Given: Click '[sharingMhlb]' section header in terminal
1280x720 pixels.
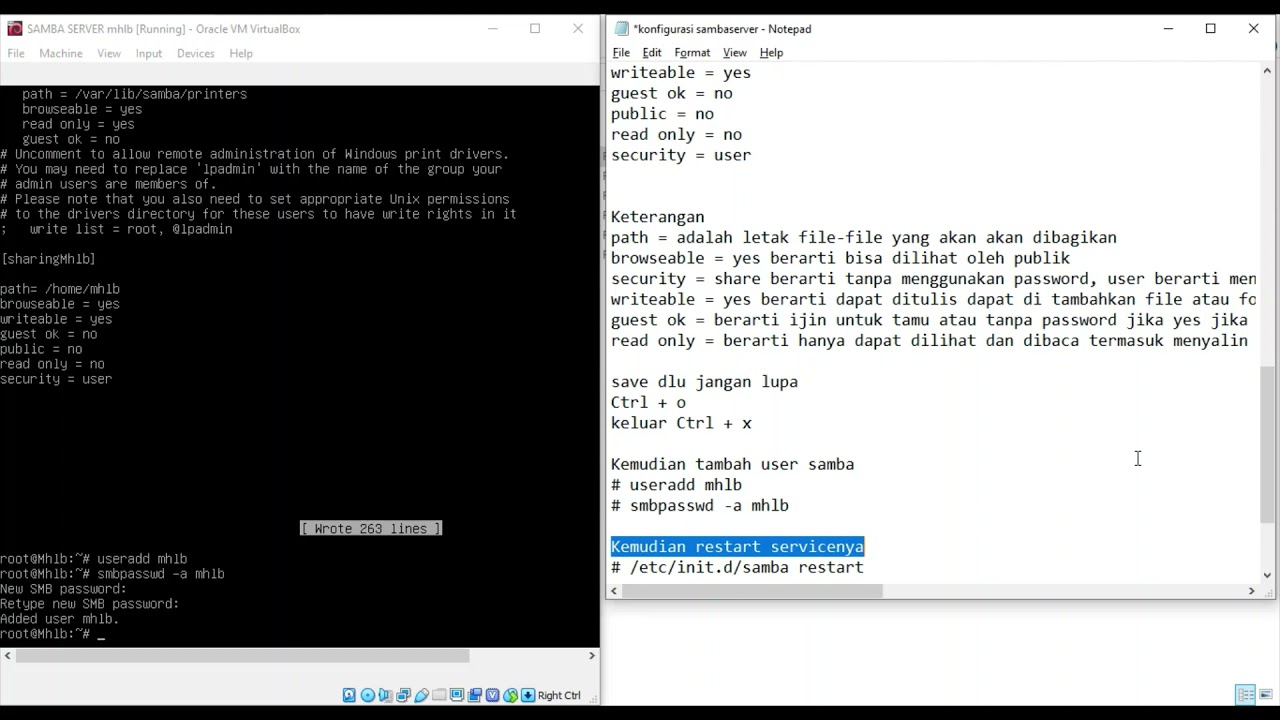Looking at the screenshot, I should (x=48, y=259).
